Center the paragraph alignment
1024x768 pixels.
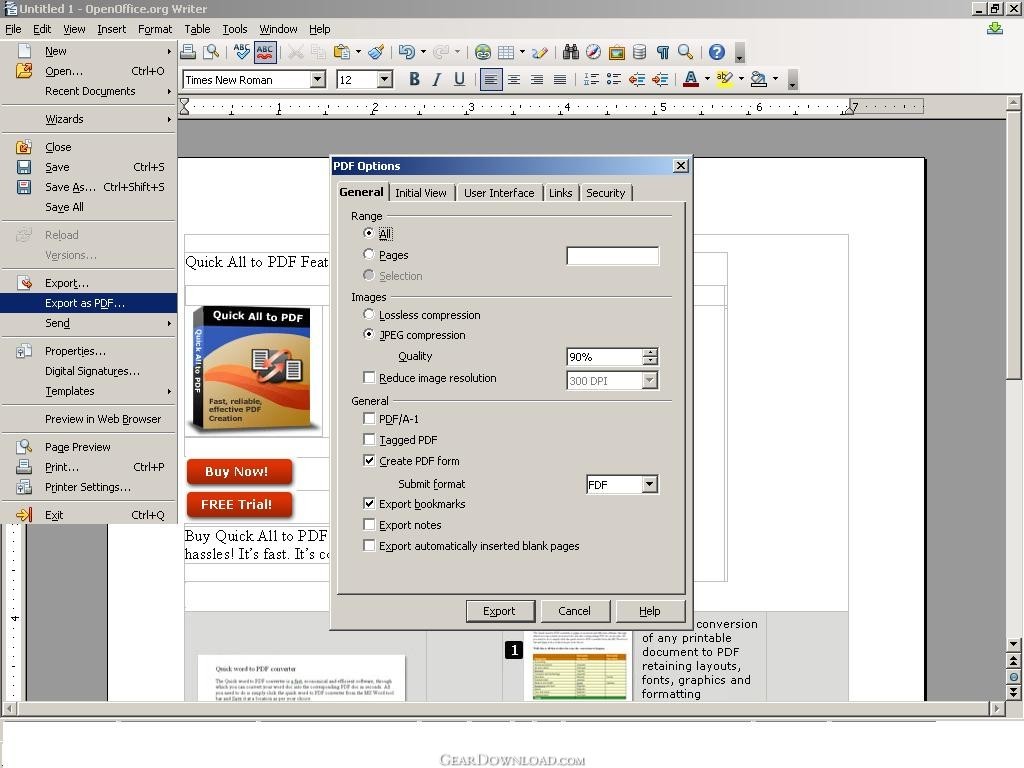514,79
